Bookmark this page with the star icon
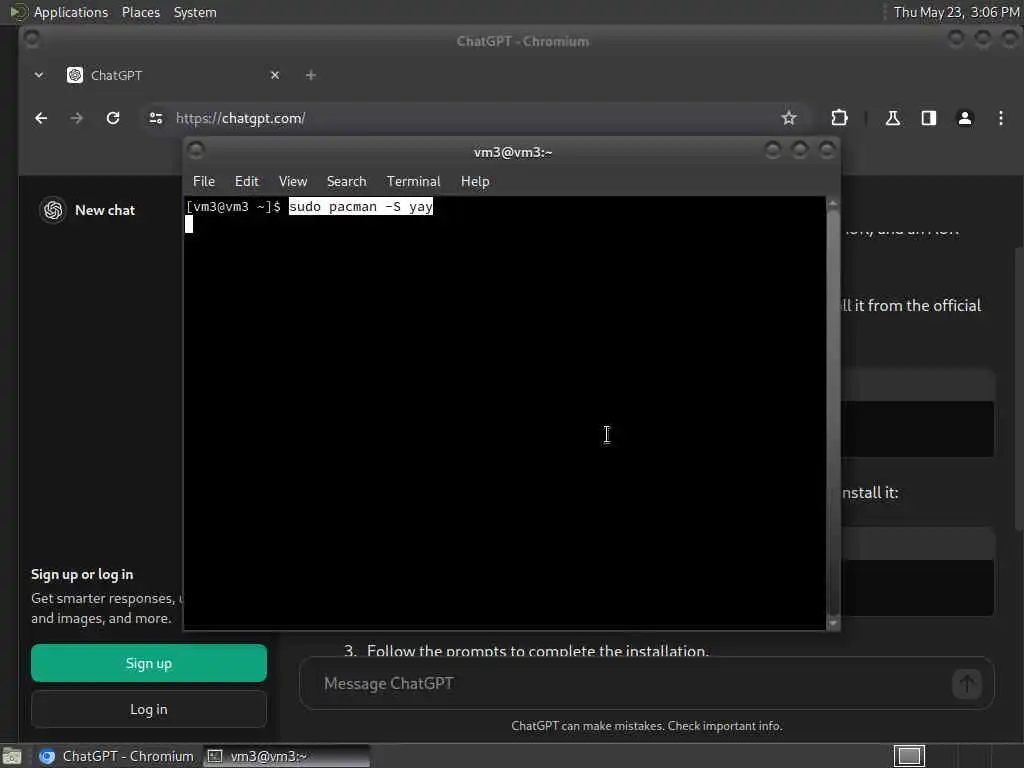1024x768 pixels. pos(789,118)
